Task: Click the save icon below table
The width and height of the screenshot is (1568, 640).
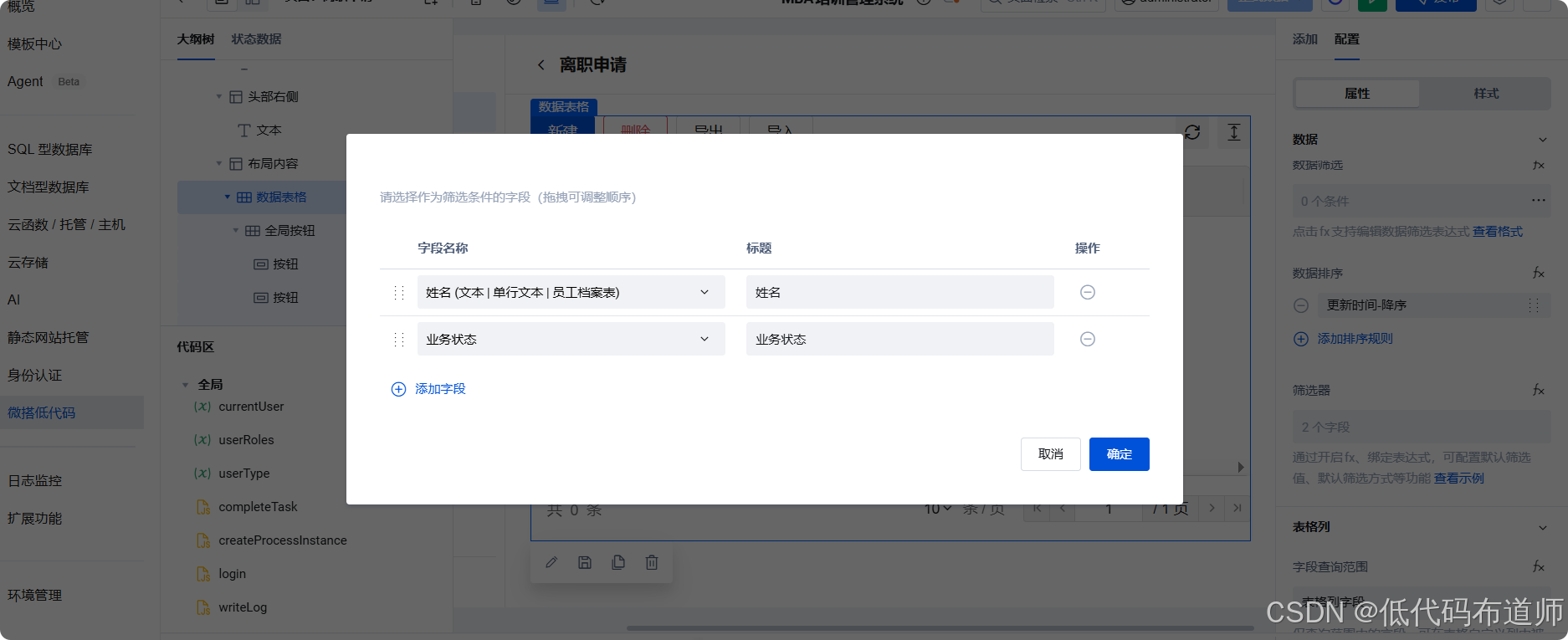Action: (585, 563)
